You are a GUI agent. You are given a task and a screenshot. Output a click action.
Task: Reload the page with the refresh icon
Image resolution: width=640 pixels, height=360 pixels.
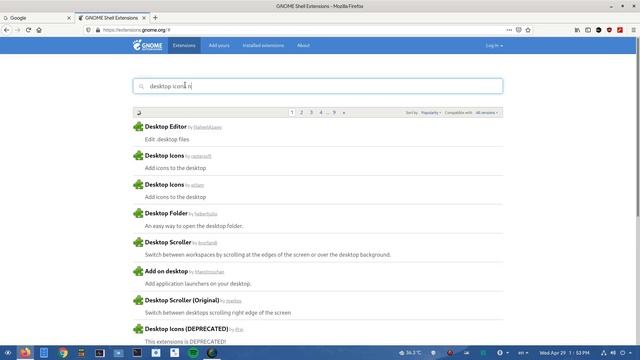pyautogui.click(x=28, y=30)
